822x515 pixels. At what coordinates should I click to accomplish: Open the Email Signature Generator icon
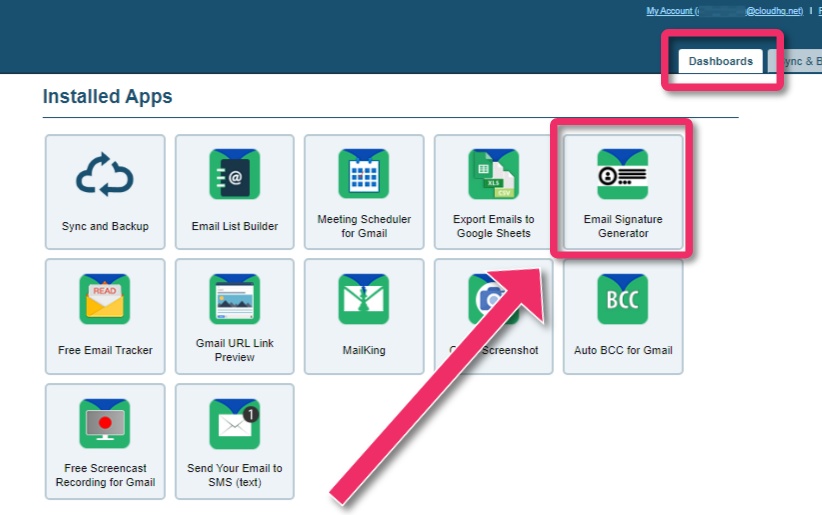click(x=623, y=174)
